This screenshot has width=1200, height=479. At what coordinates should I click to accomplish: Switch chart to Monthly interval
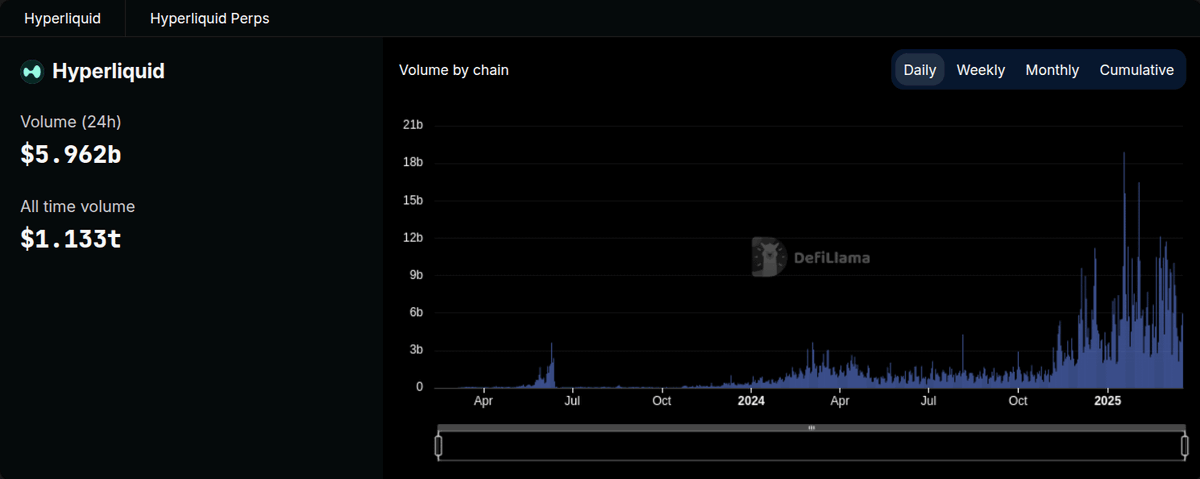point(1052,70)
